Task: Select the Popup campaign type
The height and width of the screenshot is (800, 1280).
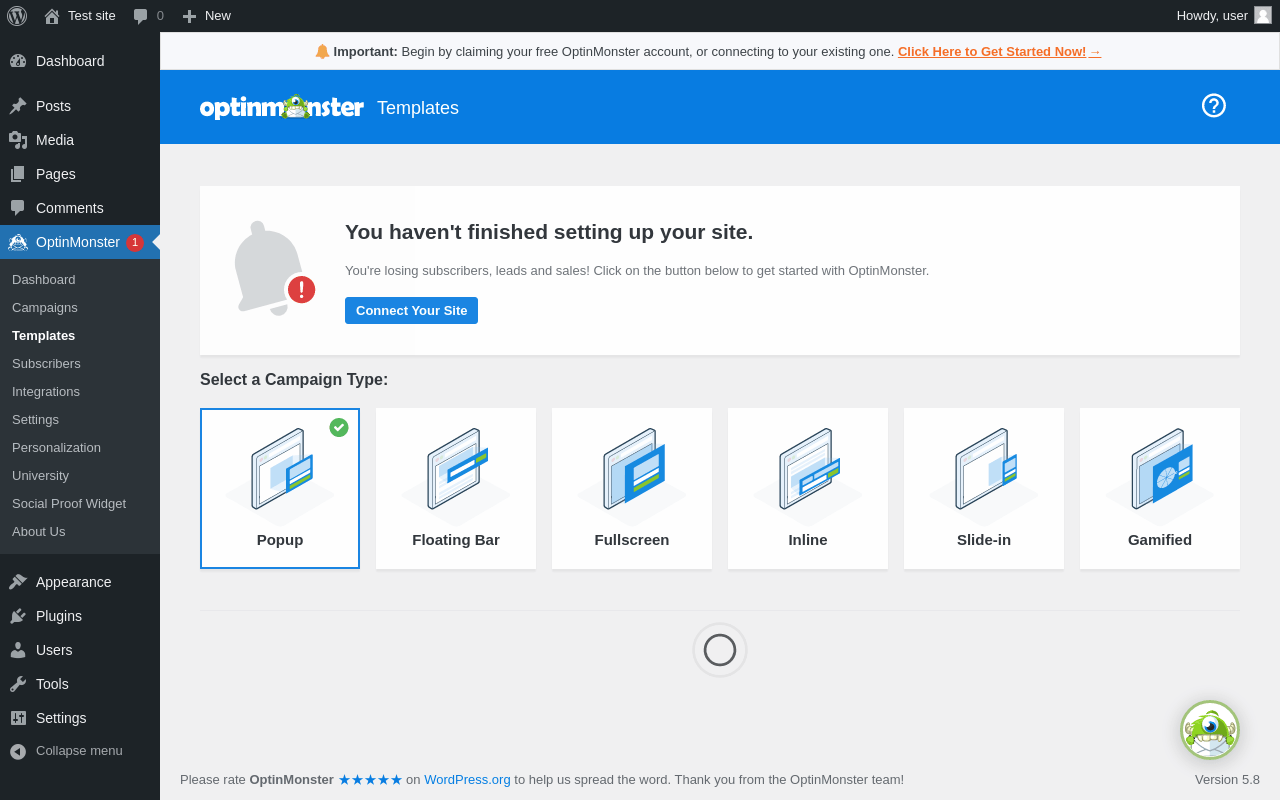Action: [280, 488]
